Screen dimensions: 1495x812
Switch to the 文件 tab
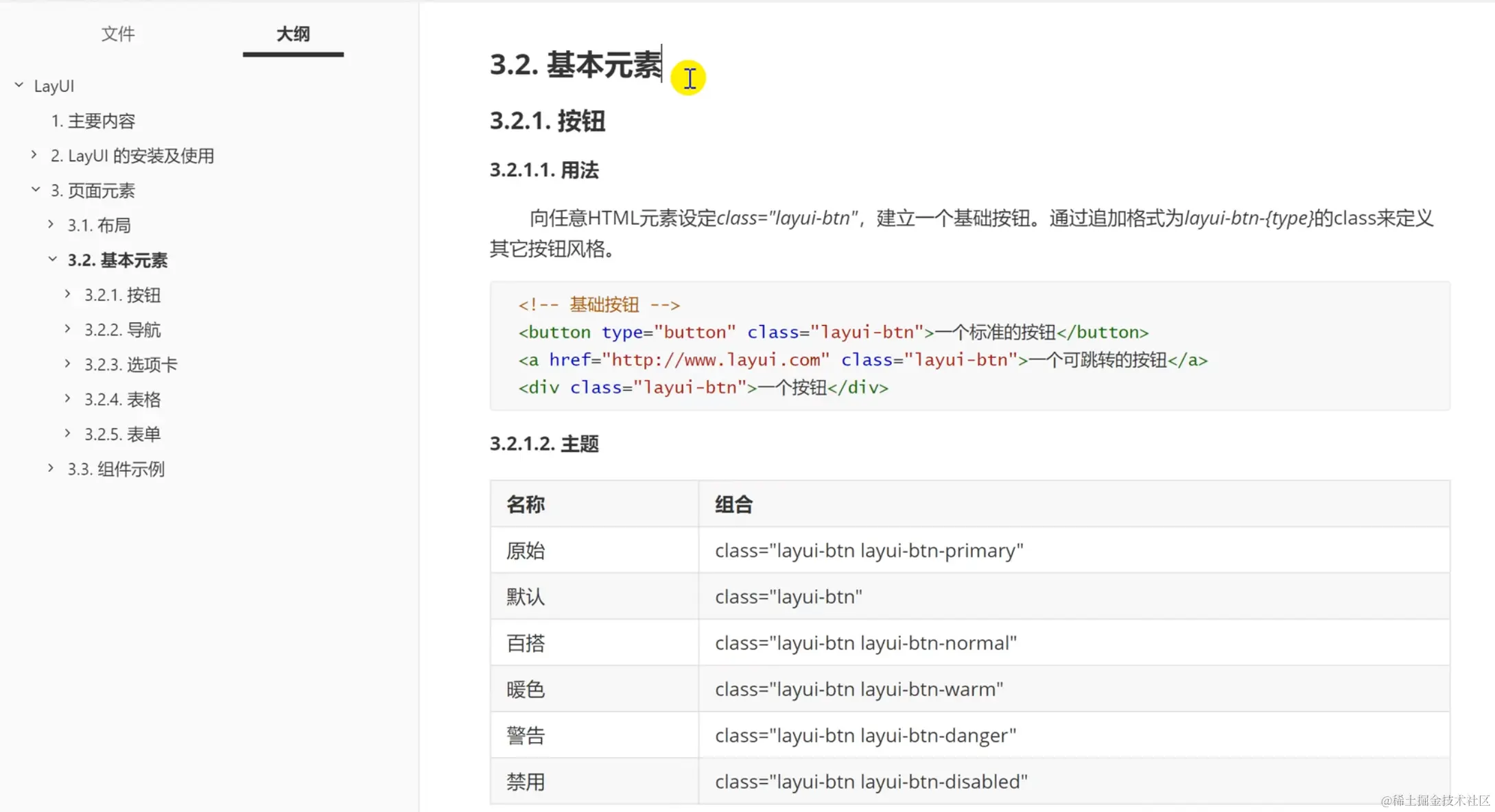click(118, 34)
